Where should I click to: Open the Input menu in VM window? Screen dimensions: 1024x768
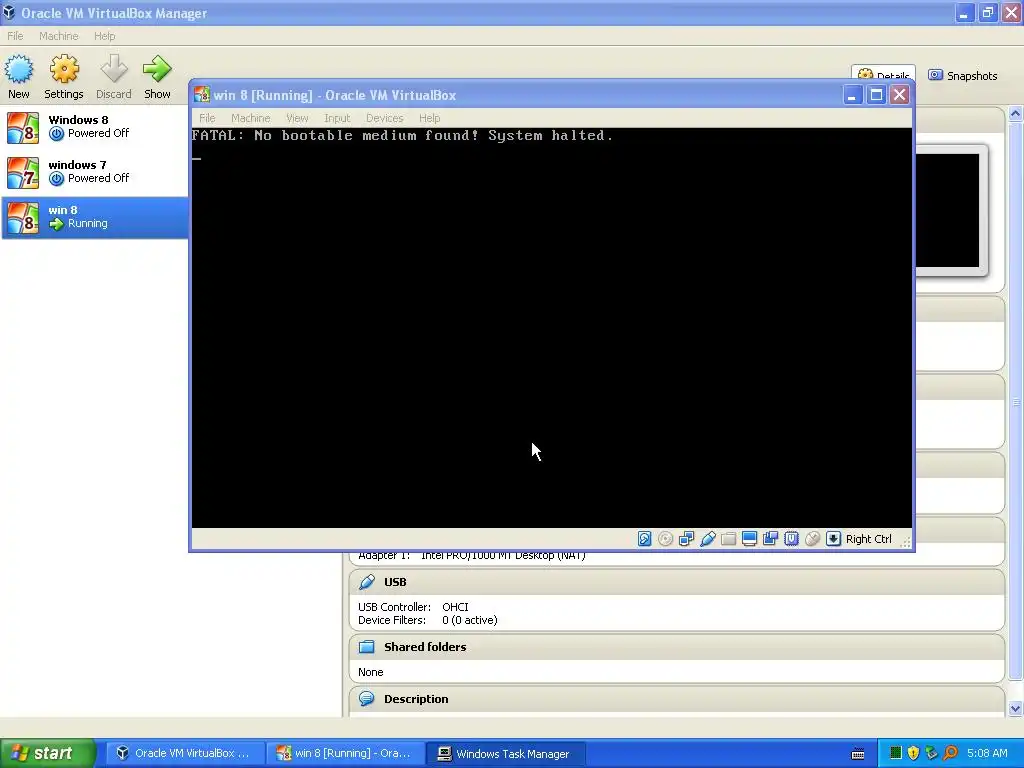(x=337, y=118)
